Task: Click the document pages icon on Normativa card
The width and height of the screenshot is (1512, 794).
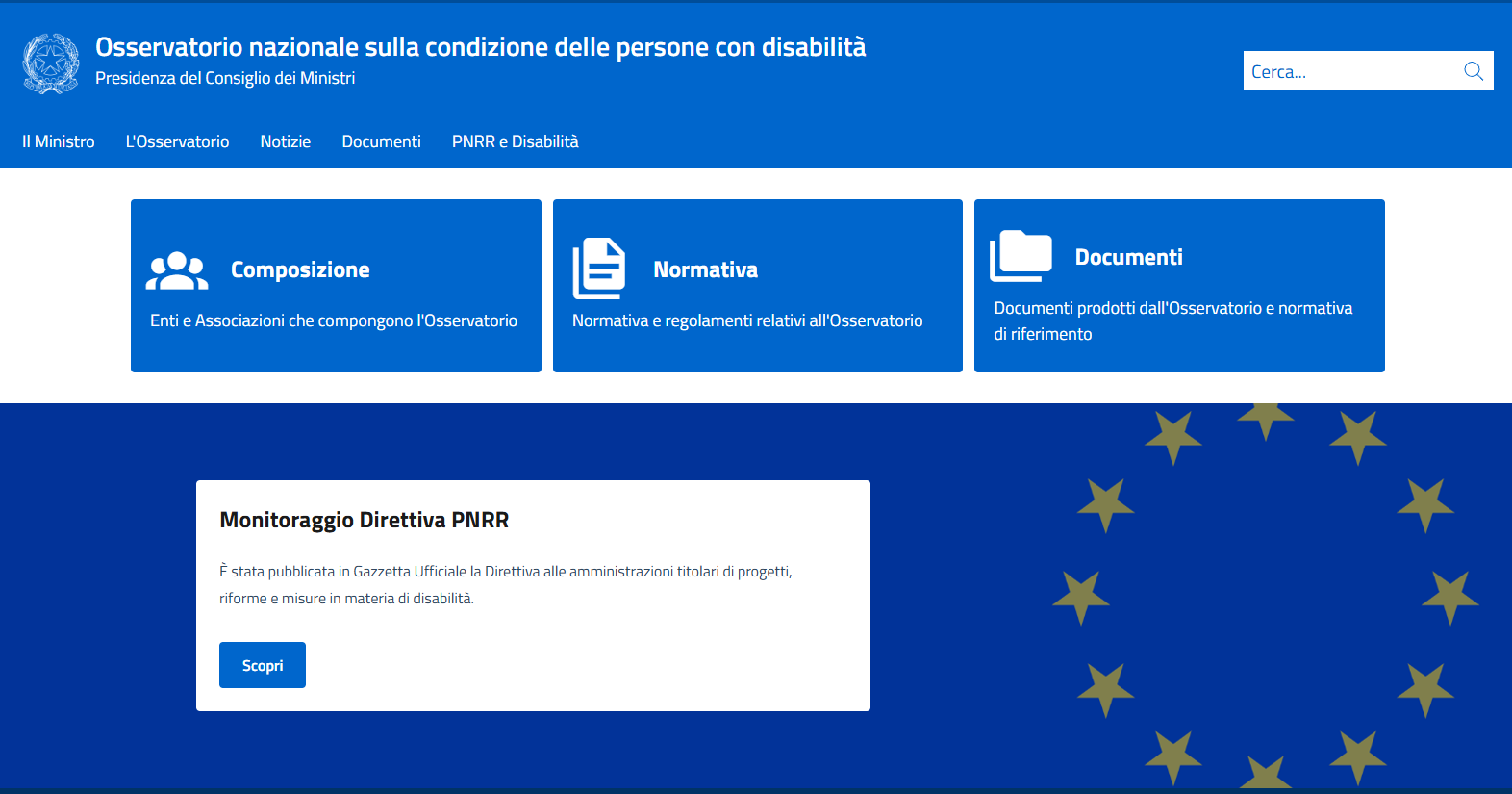Action: pyautogui.click(x=599, y=269)
